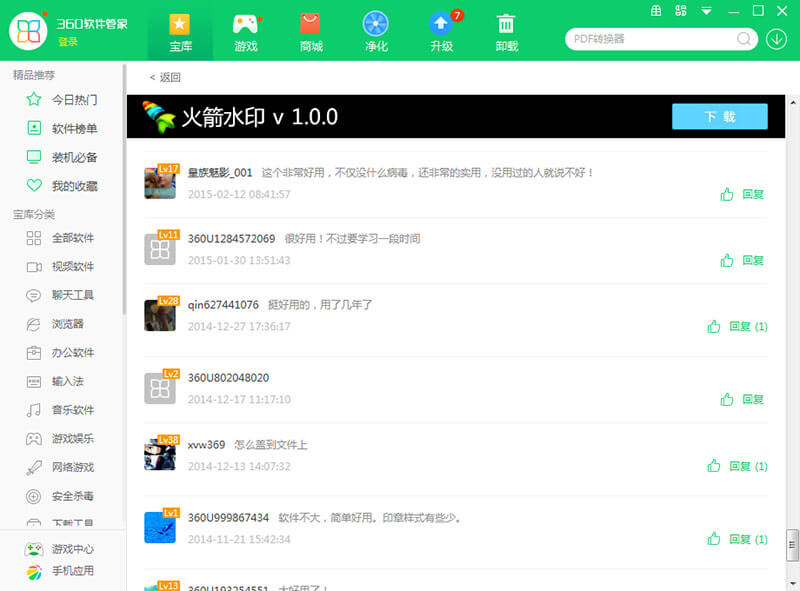This screenshot has height=591, width=800.
Task: Click xvw369's avatar
Action: pos(160,454)
